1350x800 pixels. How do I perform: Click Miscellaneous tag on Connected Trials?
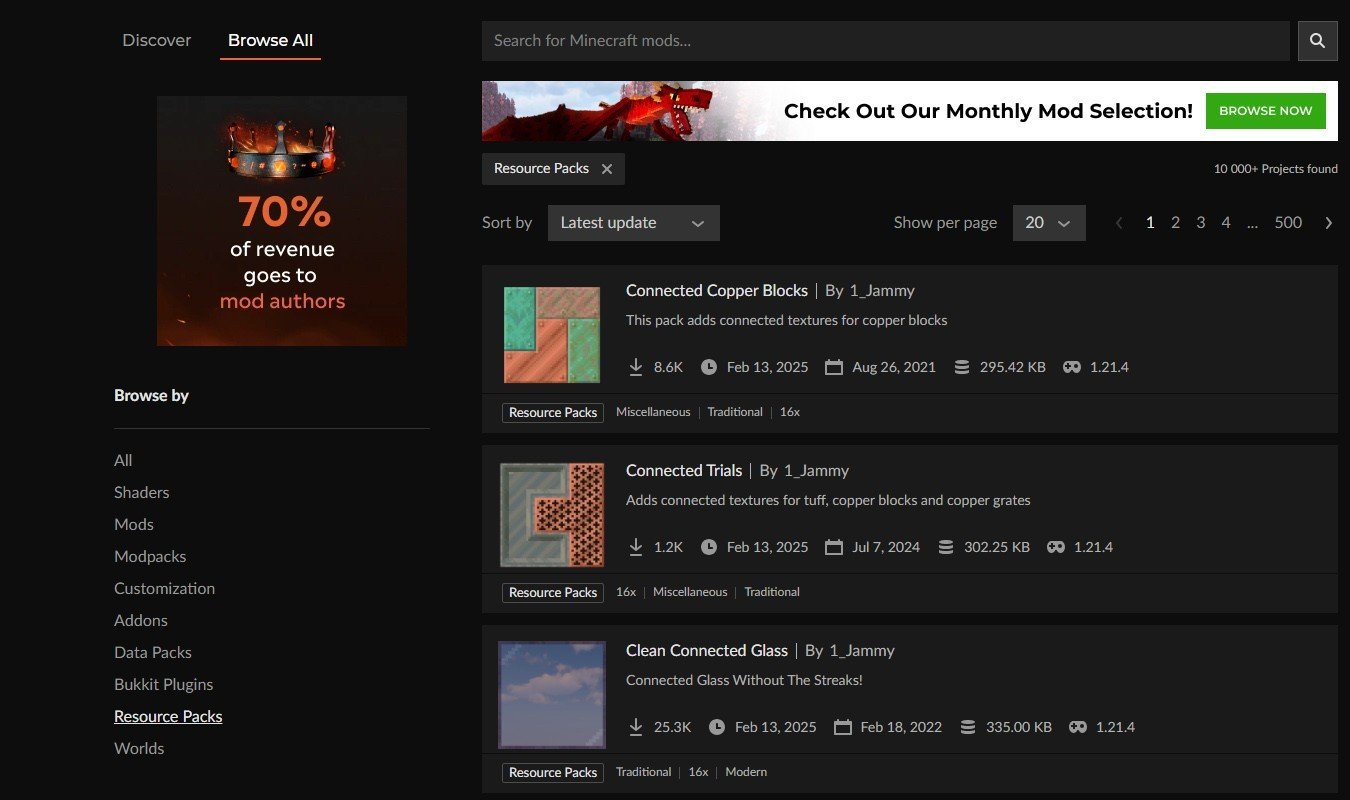pyautogui.click(x=690, y=592)
